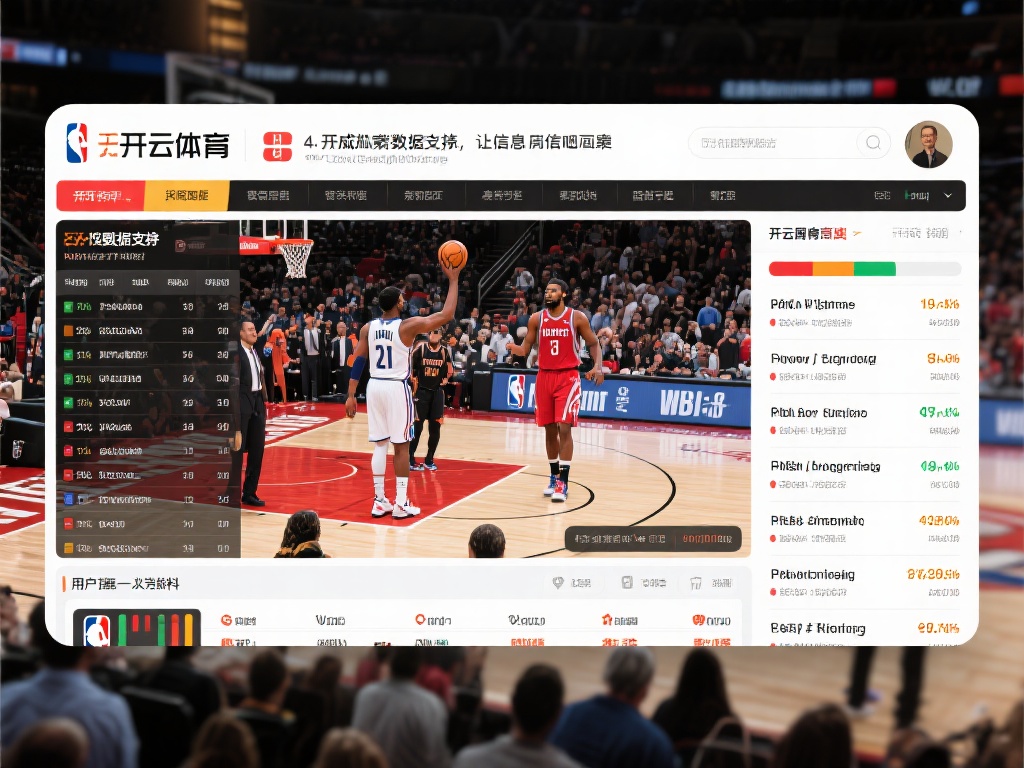The image size is (1024, 768).
Task: Click the save icon in user section header
Action: click(627, 582)
